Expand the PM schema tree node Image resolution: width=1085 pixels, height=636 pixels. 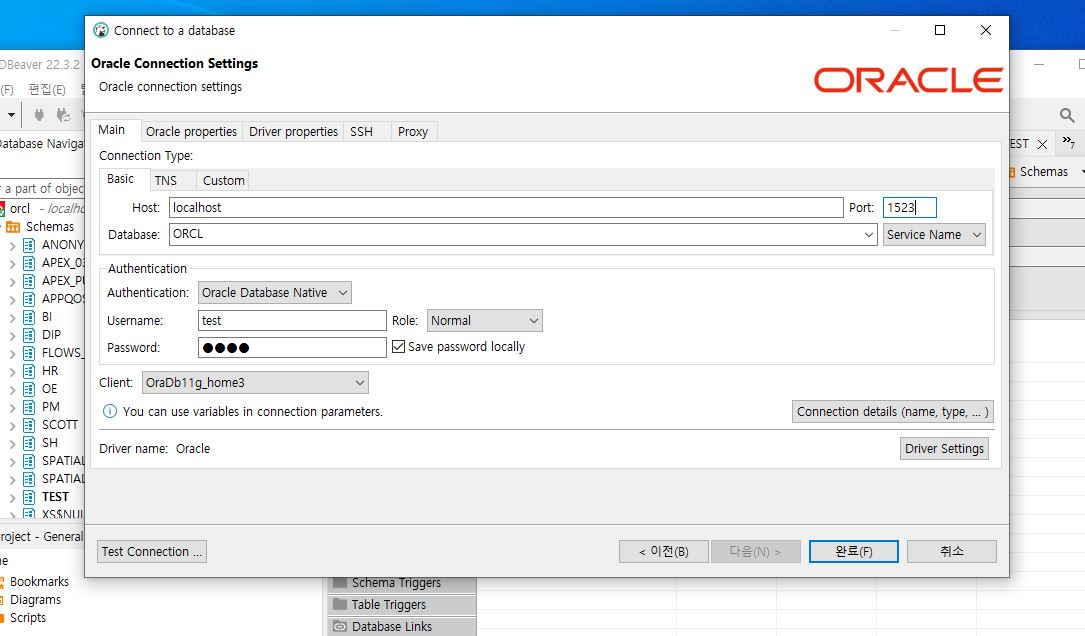click(x=12, y=407)
